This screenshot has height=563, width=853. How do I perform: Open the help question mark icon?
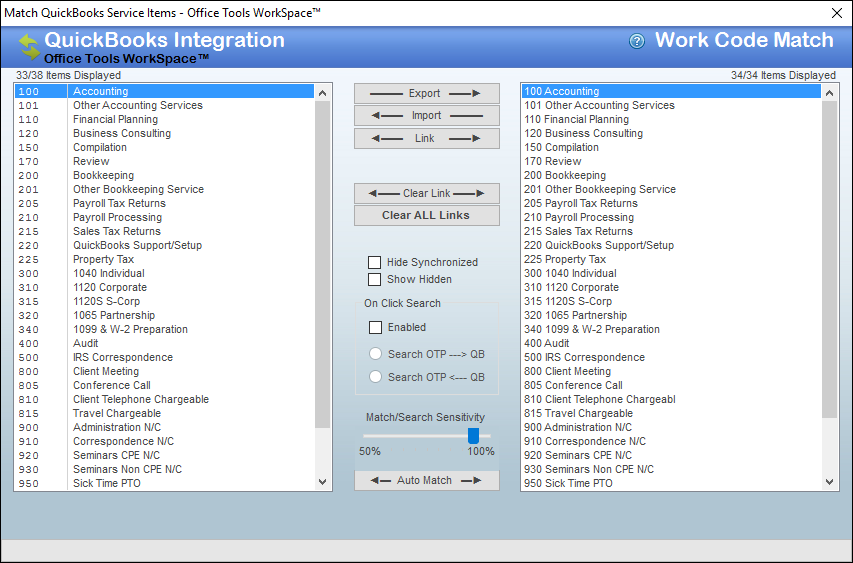[636, 41]
